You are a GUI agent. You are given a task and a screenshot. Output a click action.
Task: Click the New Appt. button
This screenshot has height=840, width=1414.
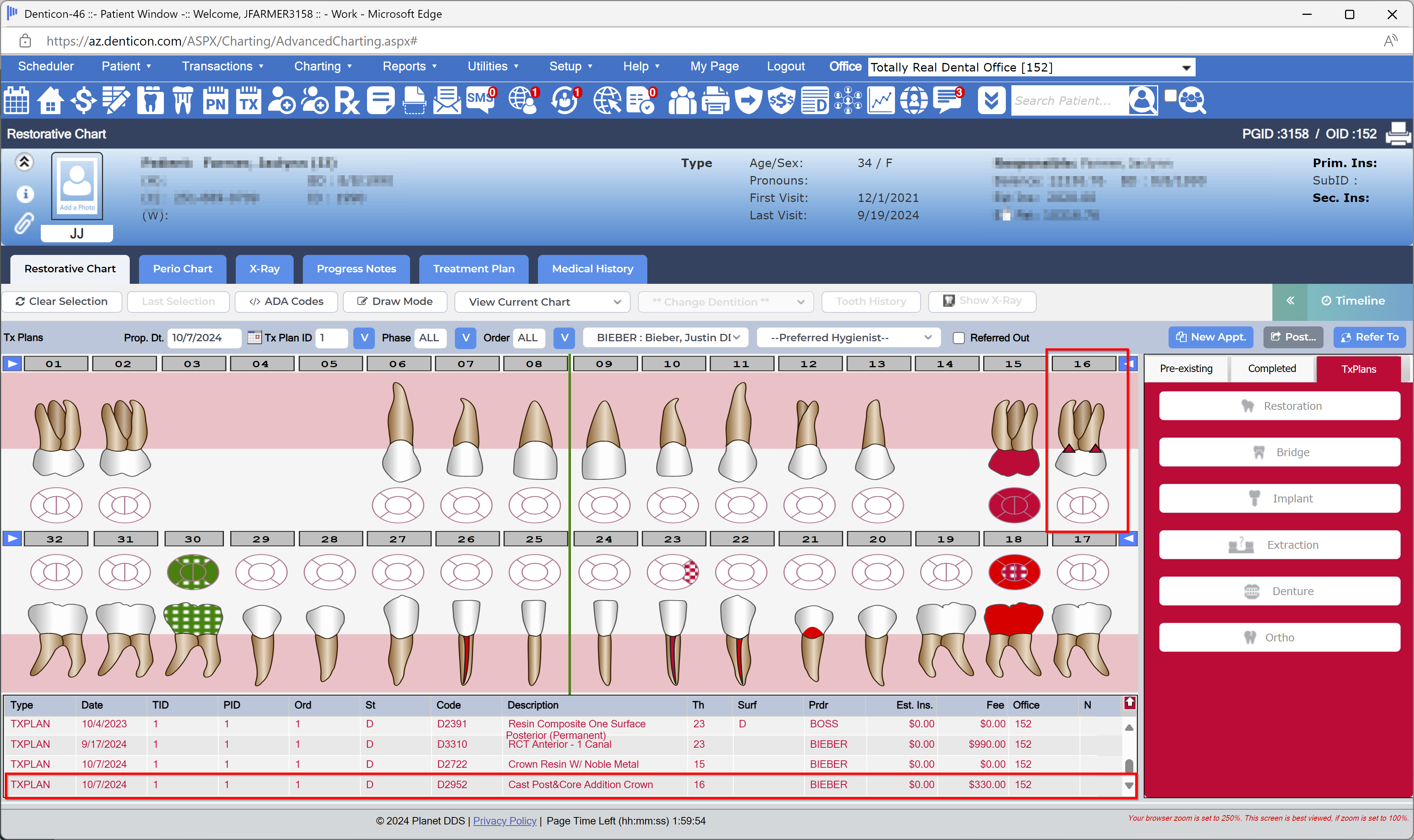coord(1211,337)
